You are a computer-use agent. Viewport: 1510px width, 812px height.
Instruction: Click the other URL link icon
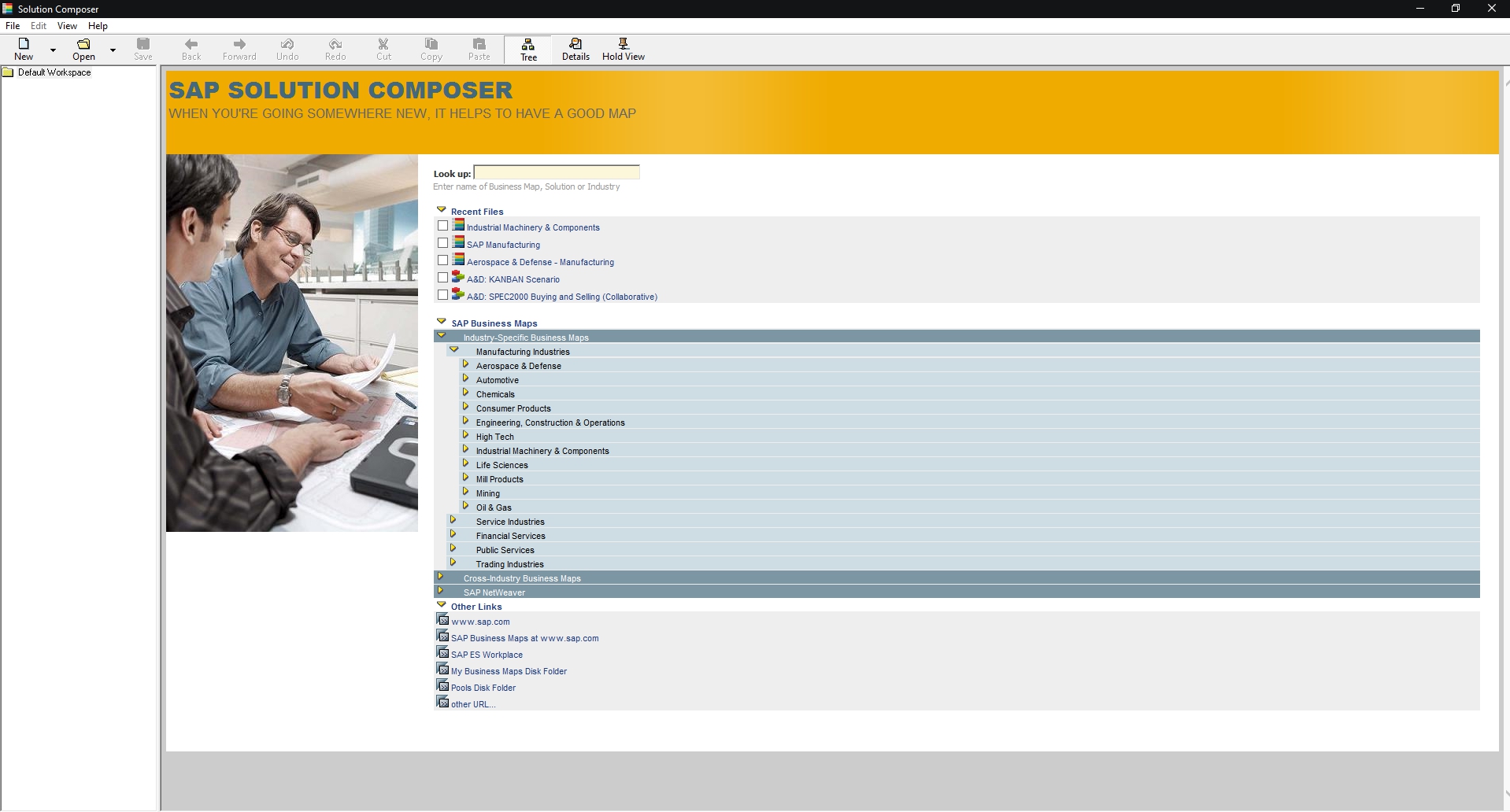442,702
